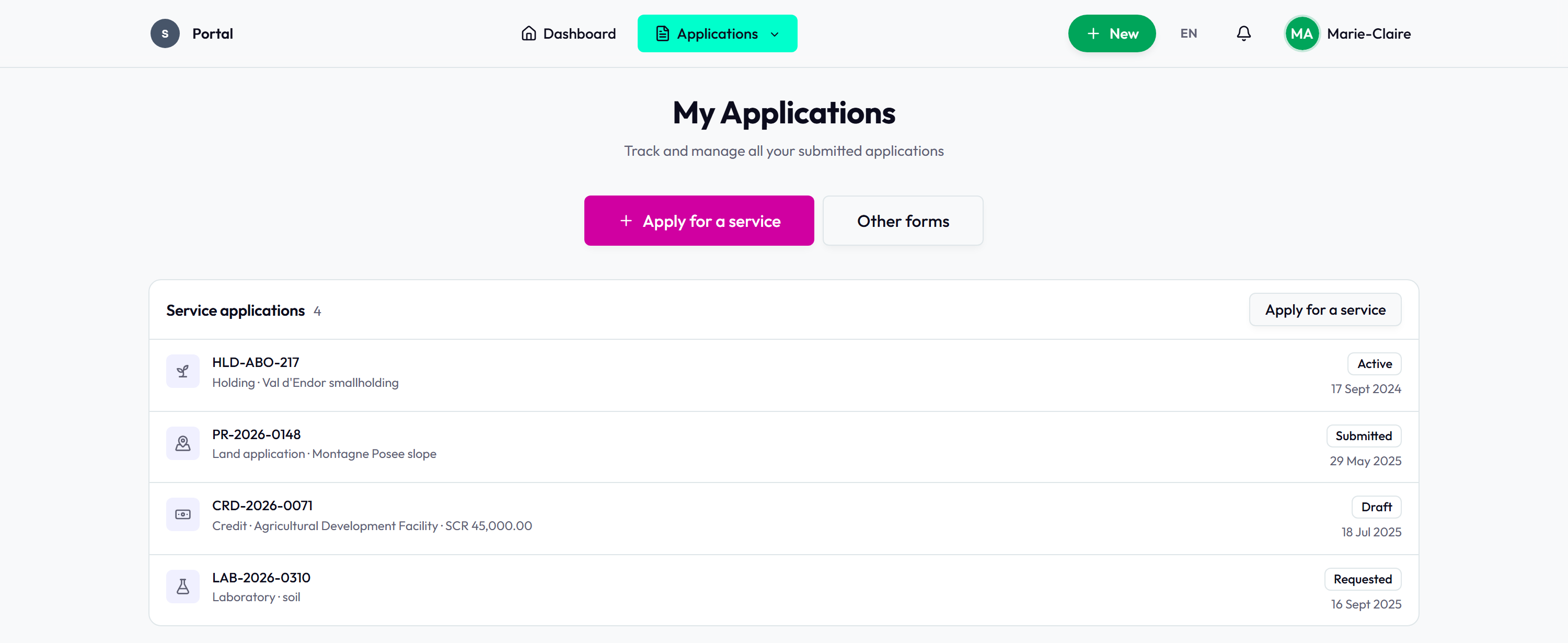Open the Marie-Claire account menu
Image resolution: width=1568 pixels, height=643 pixels.
coord(1347,33)
